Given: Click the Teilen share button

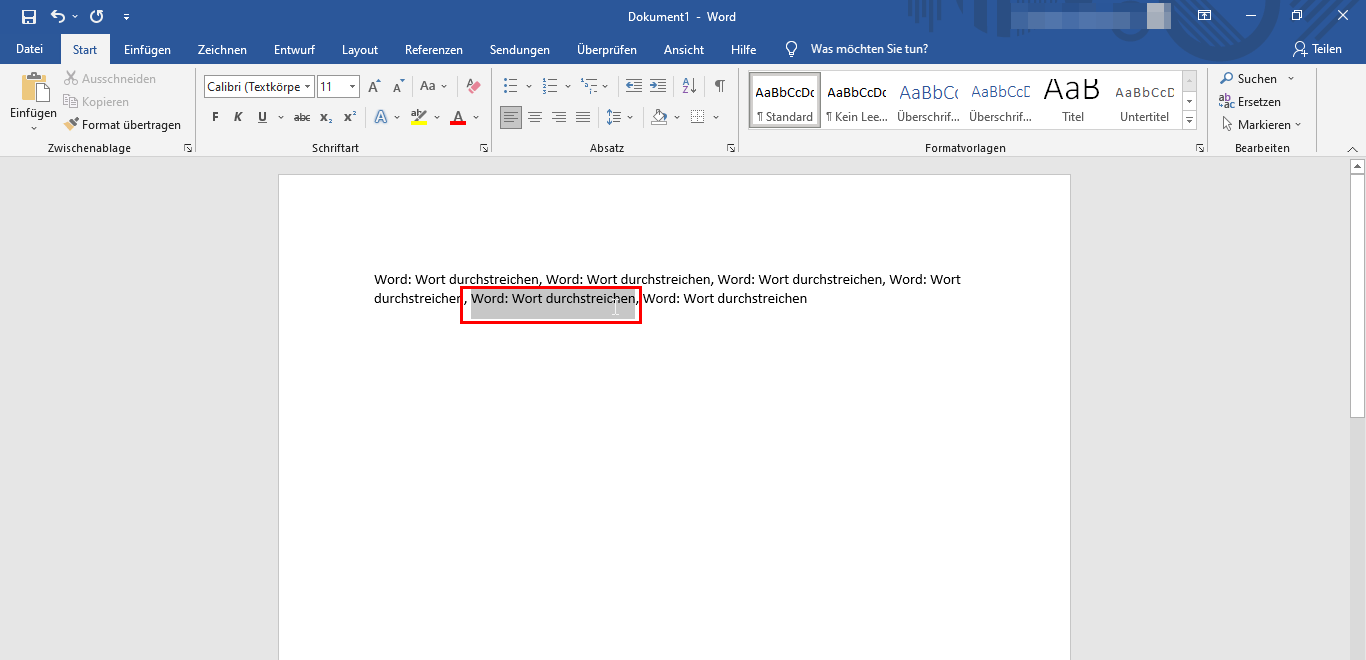Looking at the screenshot, I should coord(1317,49).
